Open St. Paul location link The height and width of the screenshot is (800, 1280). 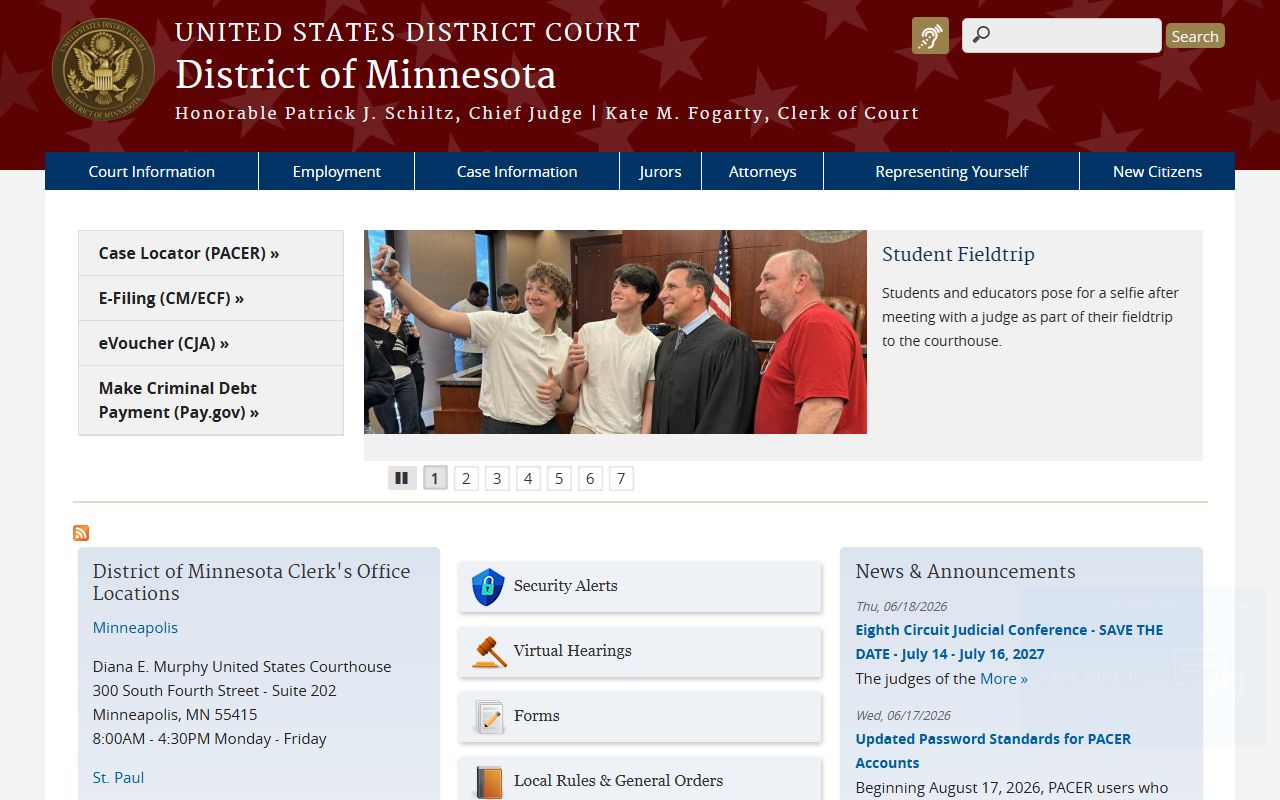(118, 778)
